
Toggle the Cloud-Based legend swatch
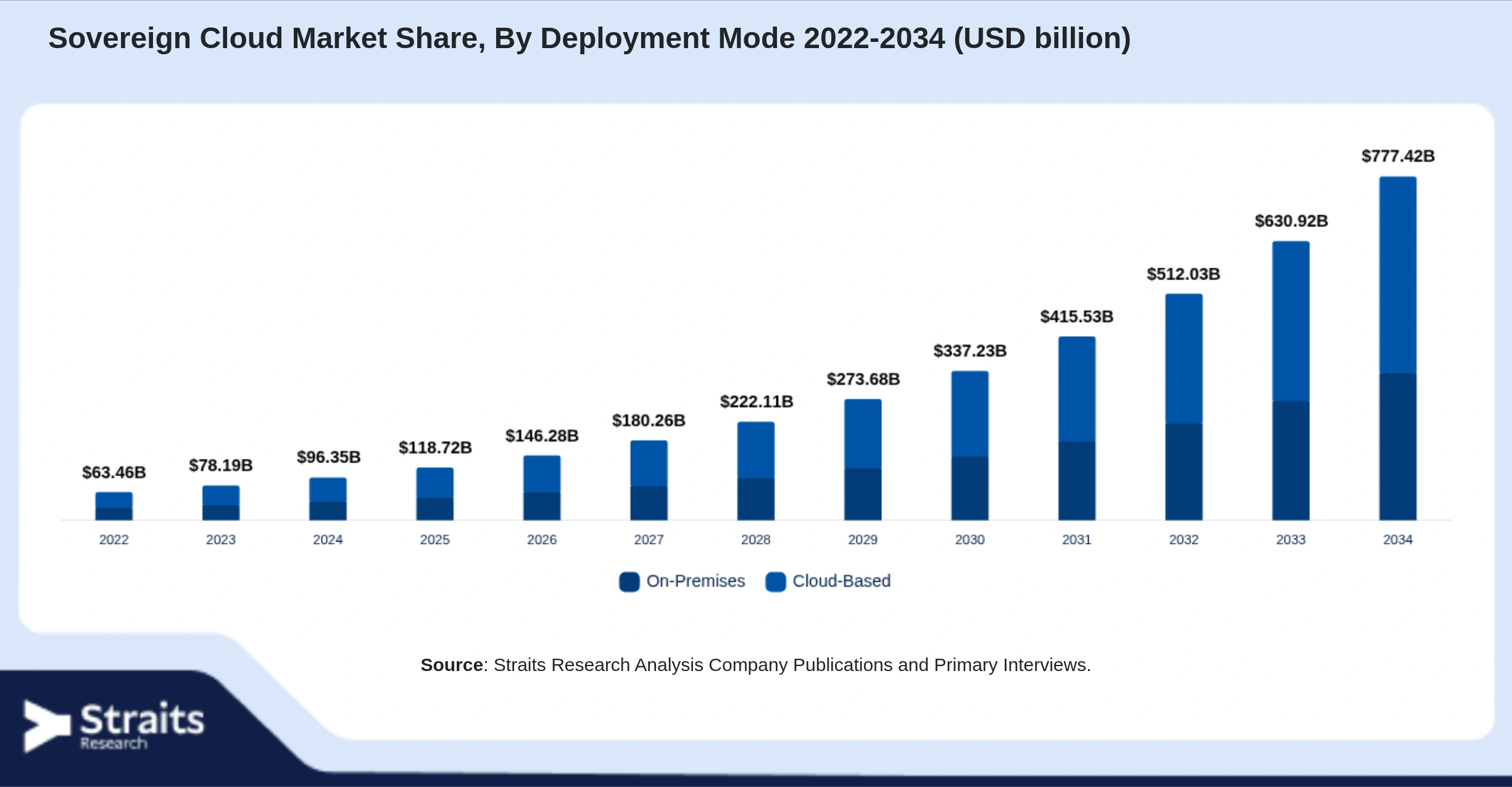[775, 582]
